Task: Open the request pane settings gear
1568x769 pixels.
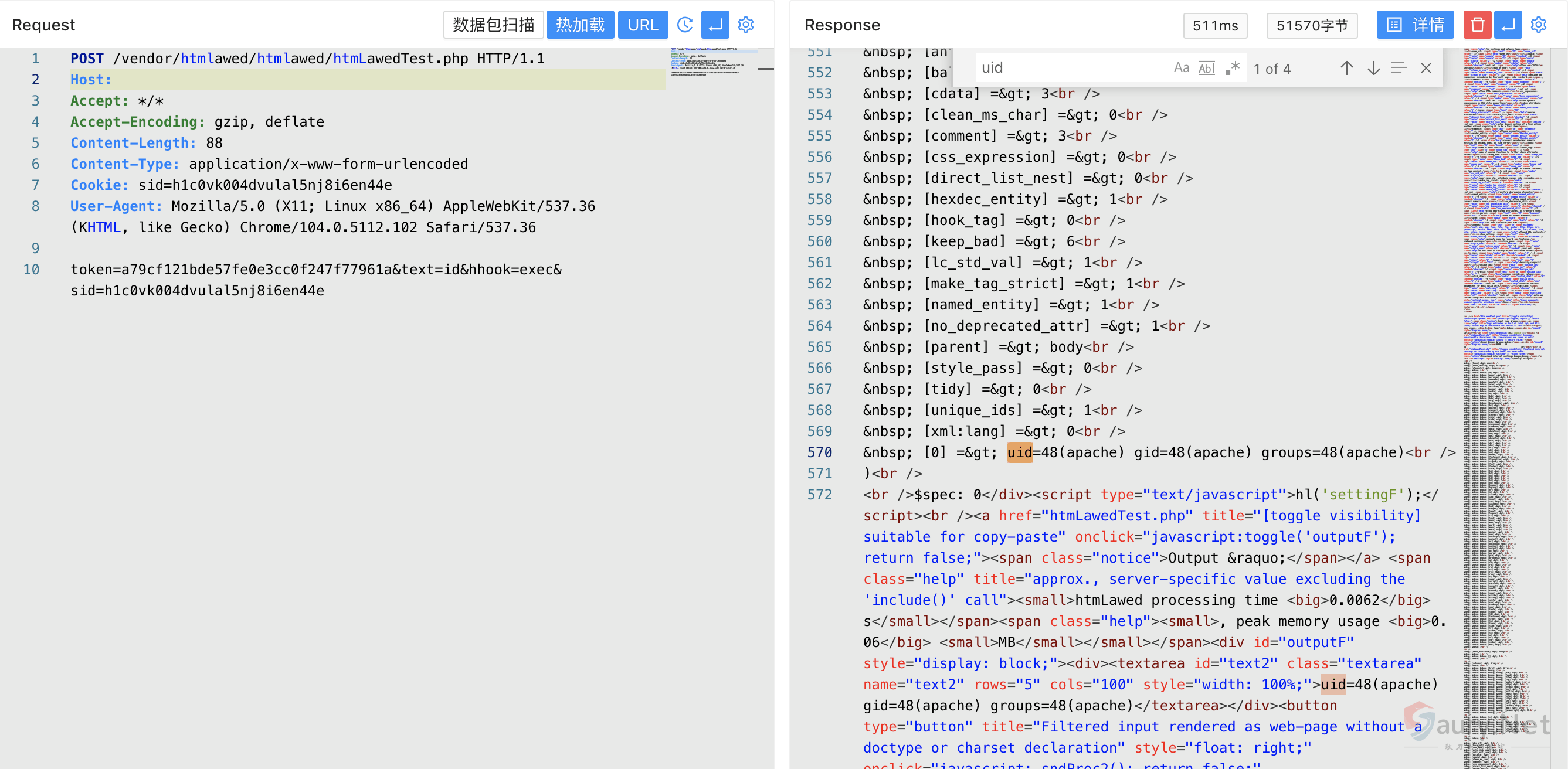Action: click(x=746, y=25)
